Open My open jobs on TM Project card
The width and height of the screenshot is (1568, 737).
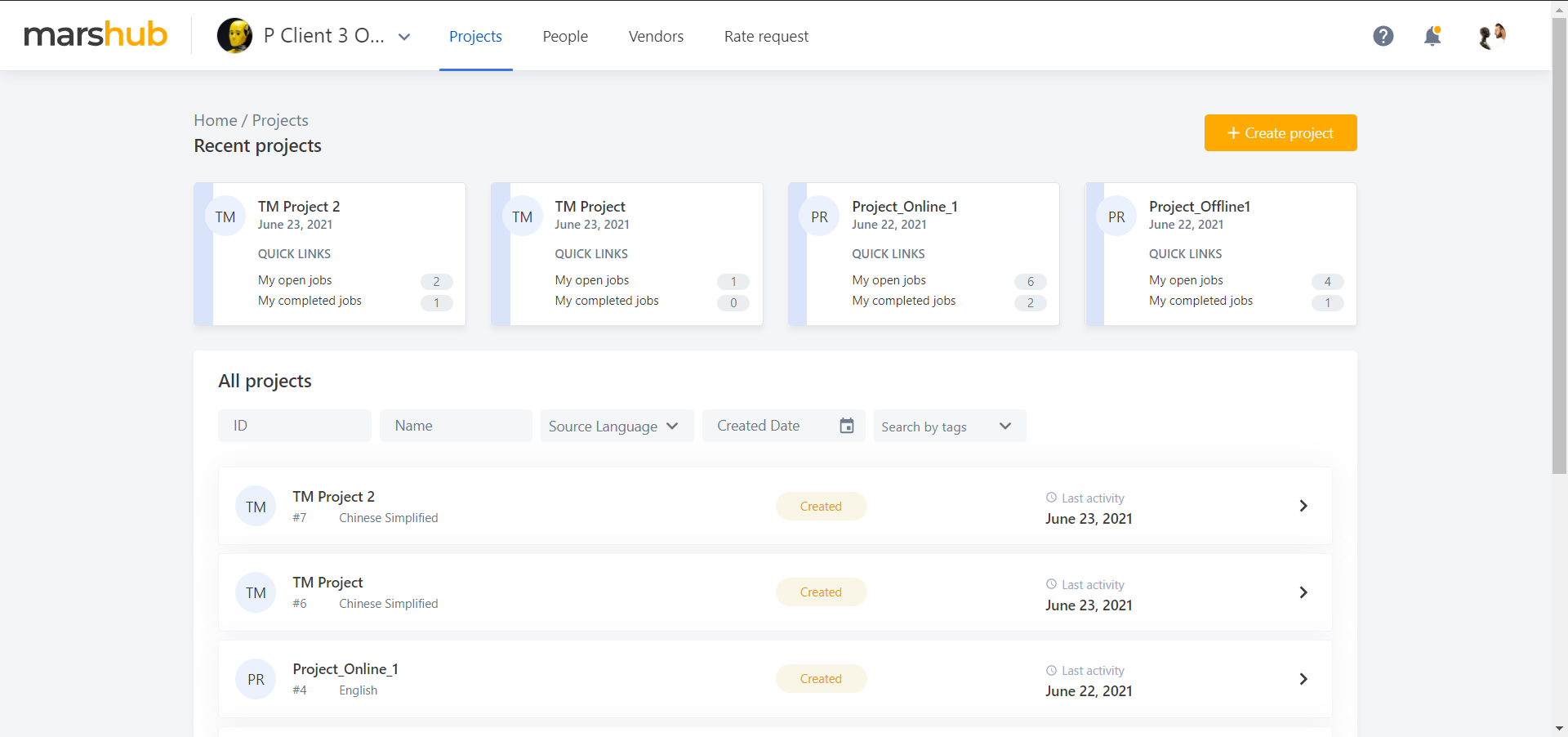click(x=592, y=280)
